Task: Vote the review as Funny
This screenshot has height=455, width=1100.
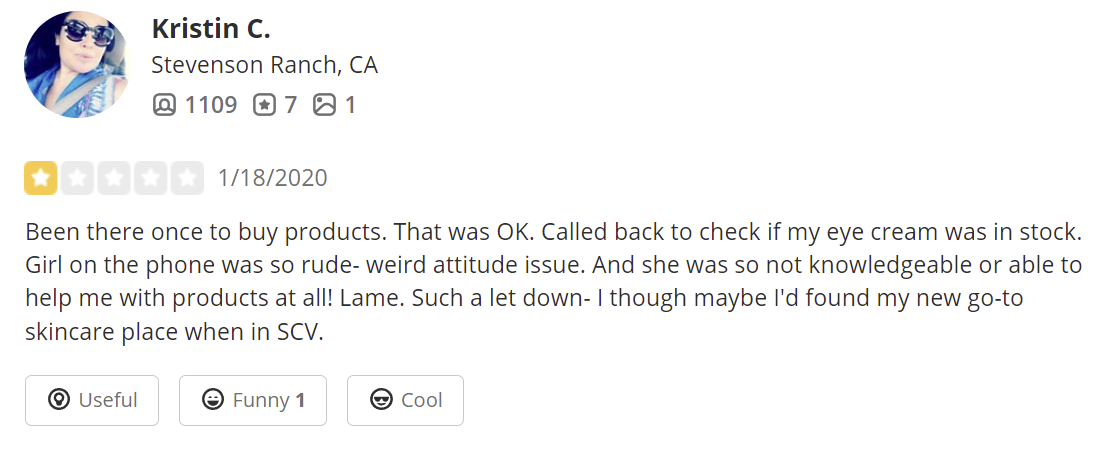Action: pyautogui.click(x=253, y=400)
